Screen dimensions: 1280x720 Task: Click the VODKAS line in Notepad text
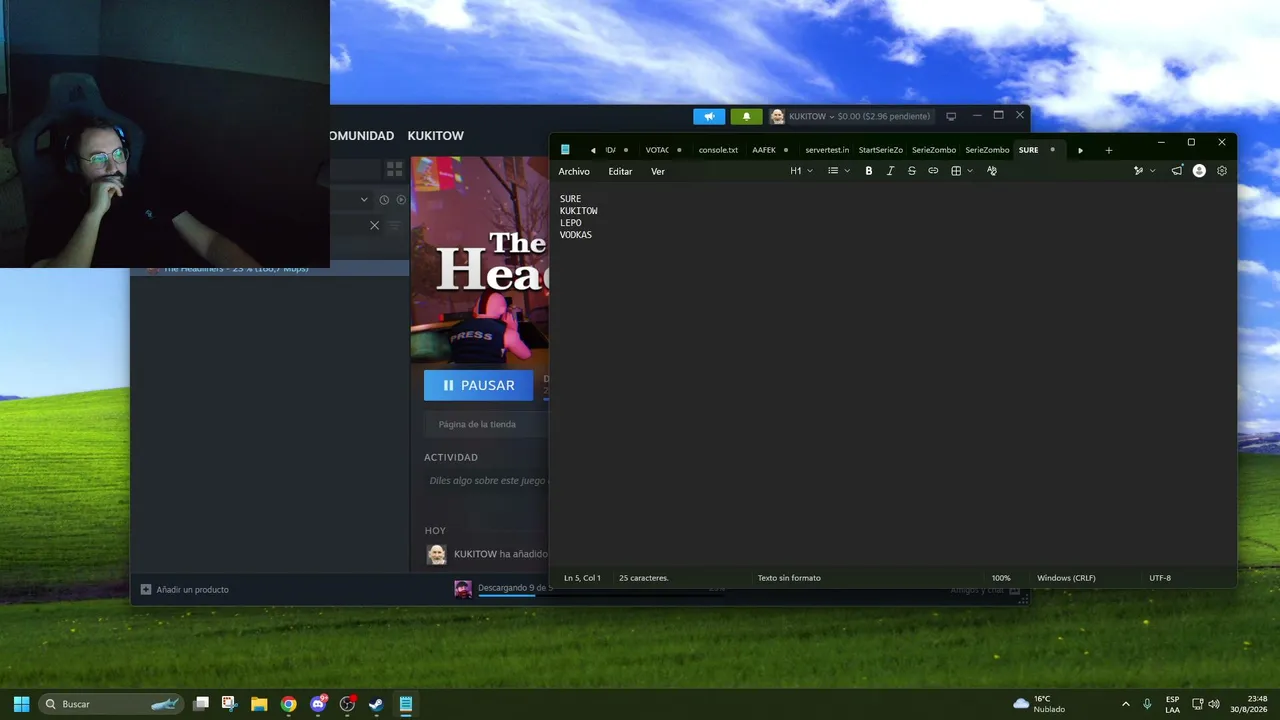pyautogui.click(x=576, y=235)
